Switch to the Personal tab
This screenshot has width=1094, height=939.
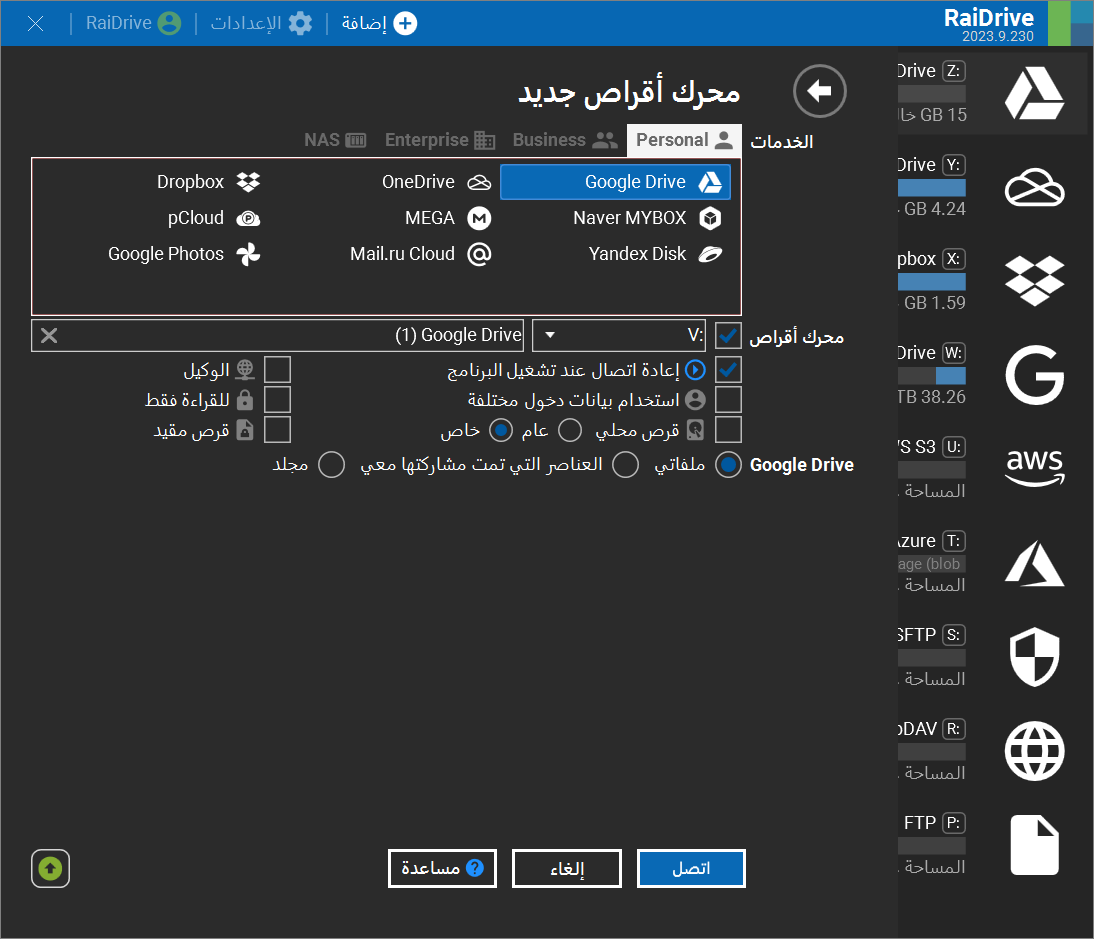tap(684, 140)
